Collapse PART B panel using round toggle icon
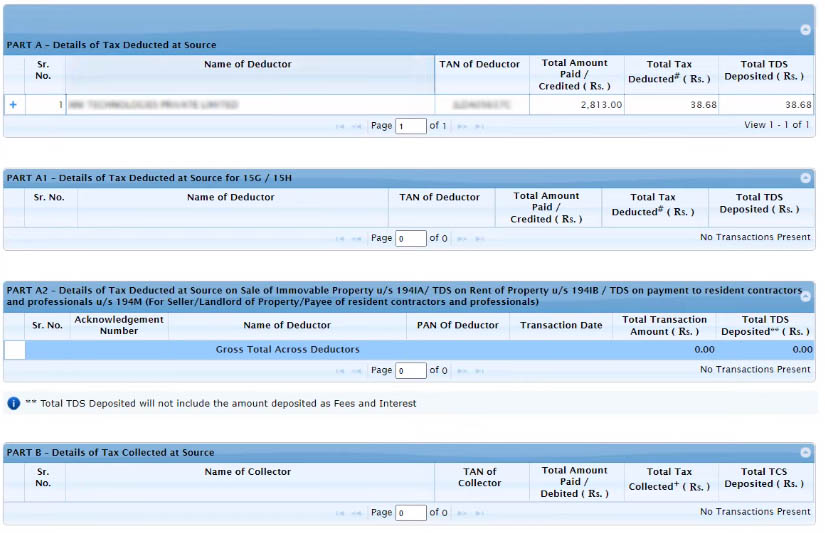825x533 pixels. [x=805, y=452]
